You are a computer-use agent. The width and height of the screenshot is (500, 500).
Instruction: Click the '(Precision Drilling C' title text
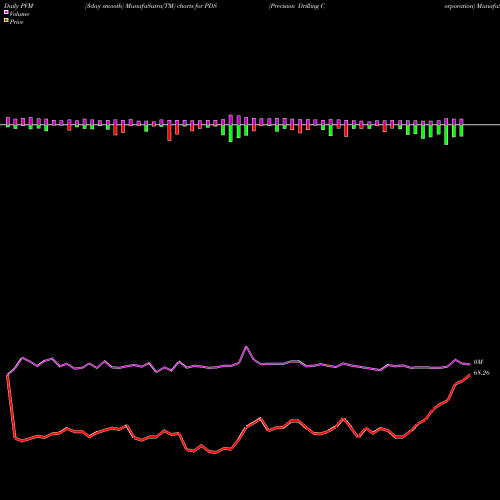(x=297, y=6)
